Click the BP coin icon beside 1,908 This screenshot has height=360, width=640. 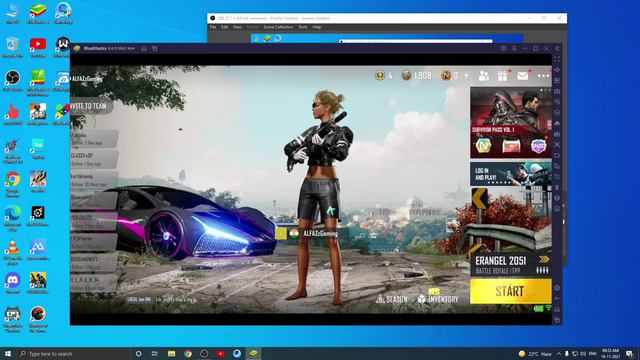406,75
